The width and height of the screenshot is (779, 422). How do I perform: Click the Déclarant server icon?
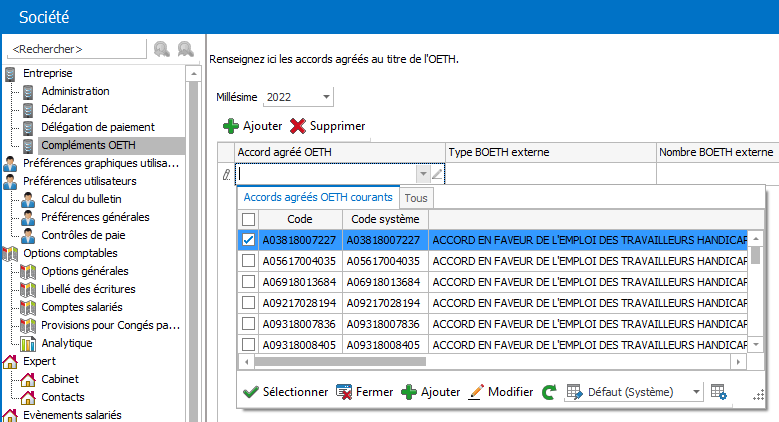[28, 109]
